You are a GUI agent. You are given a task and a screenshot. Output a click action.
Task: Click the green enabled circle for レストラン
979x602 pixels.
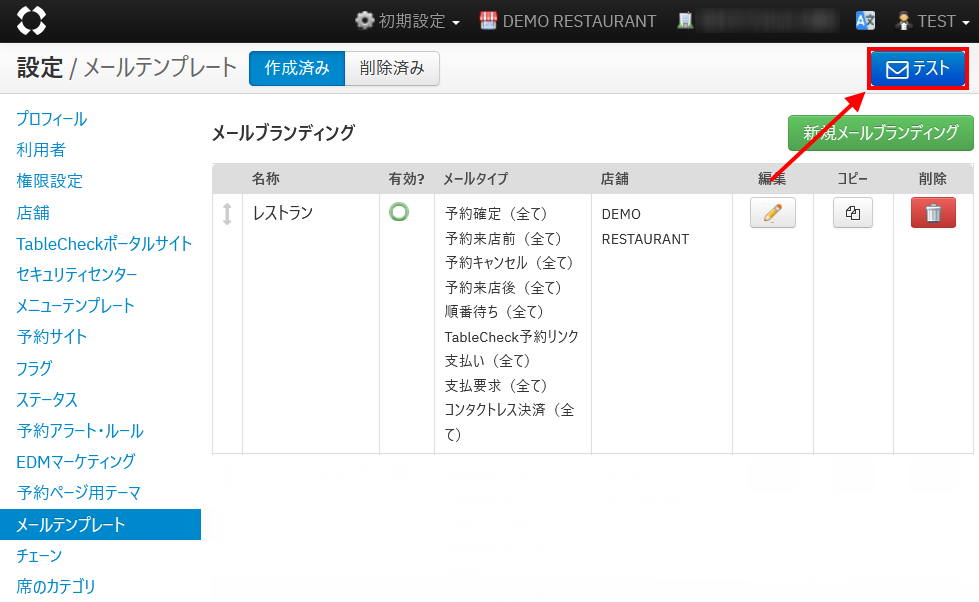tap(399, 212)
